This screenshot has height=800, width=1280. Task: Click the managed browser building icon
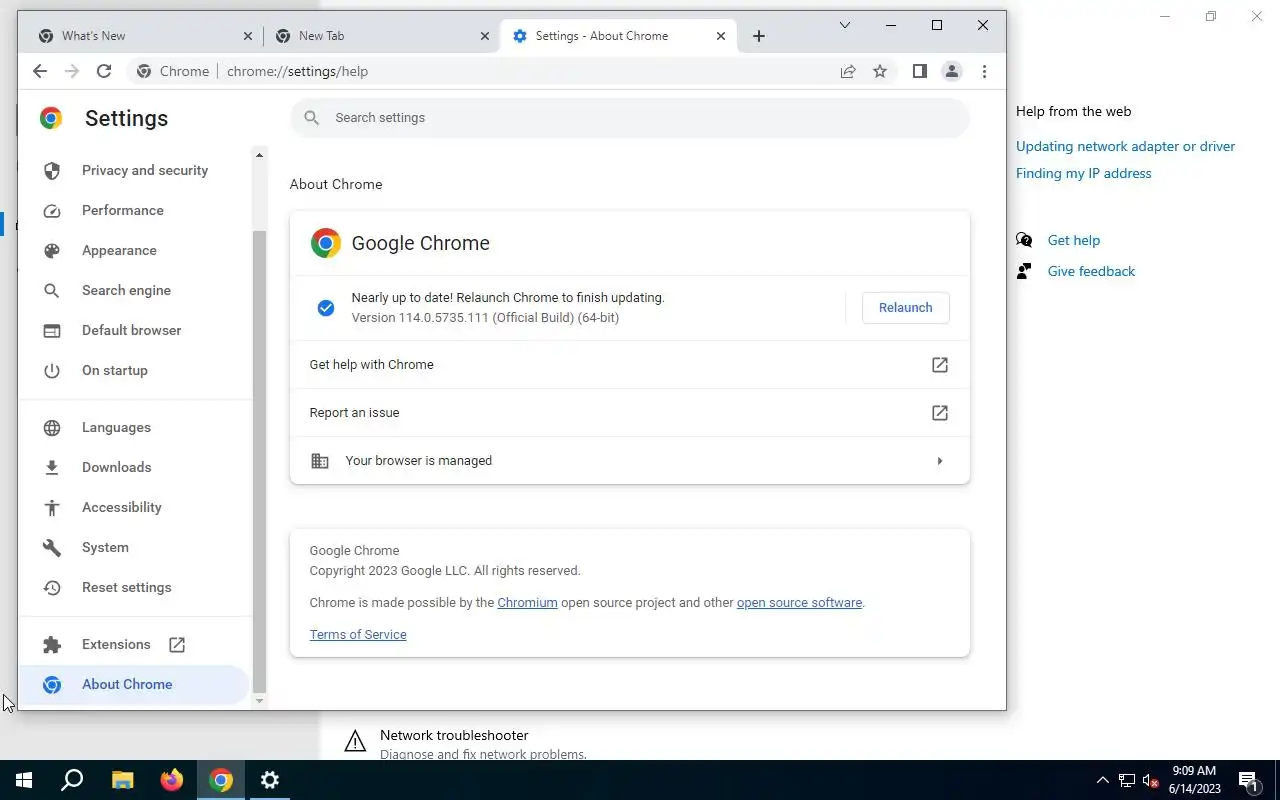[x=320, y=461]
